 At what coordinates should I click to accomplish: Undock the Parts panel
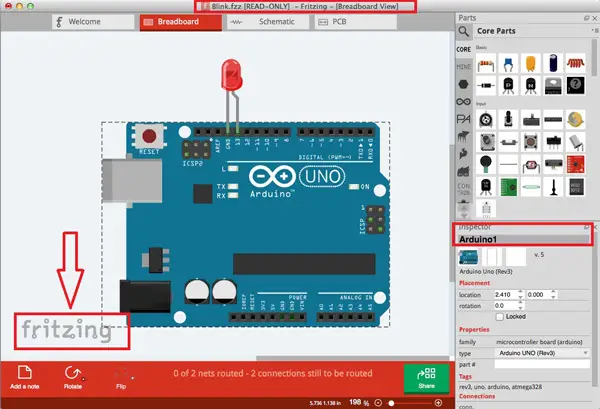pos(587,18)
